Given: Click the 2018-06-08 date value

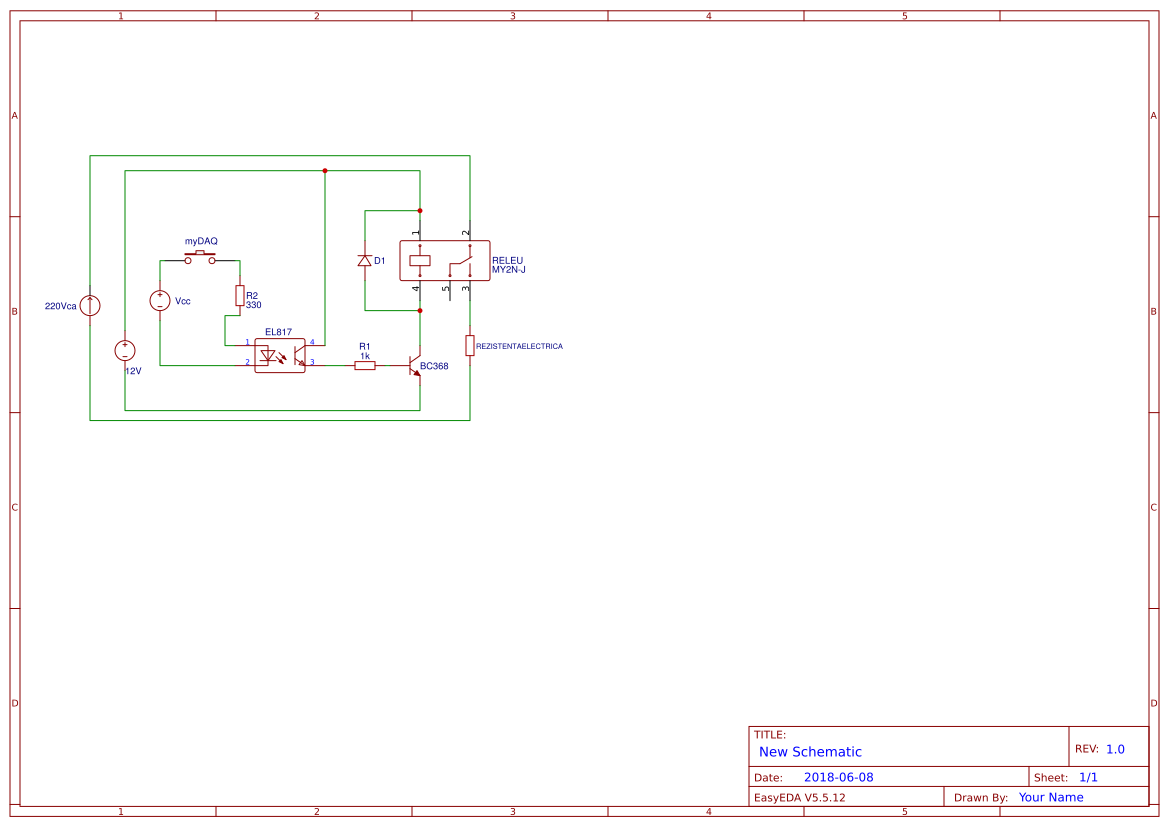Looking at the screenshot, I should 840,776.
